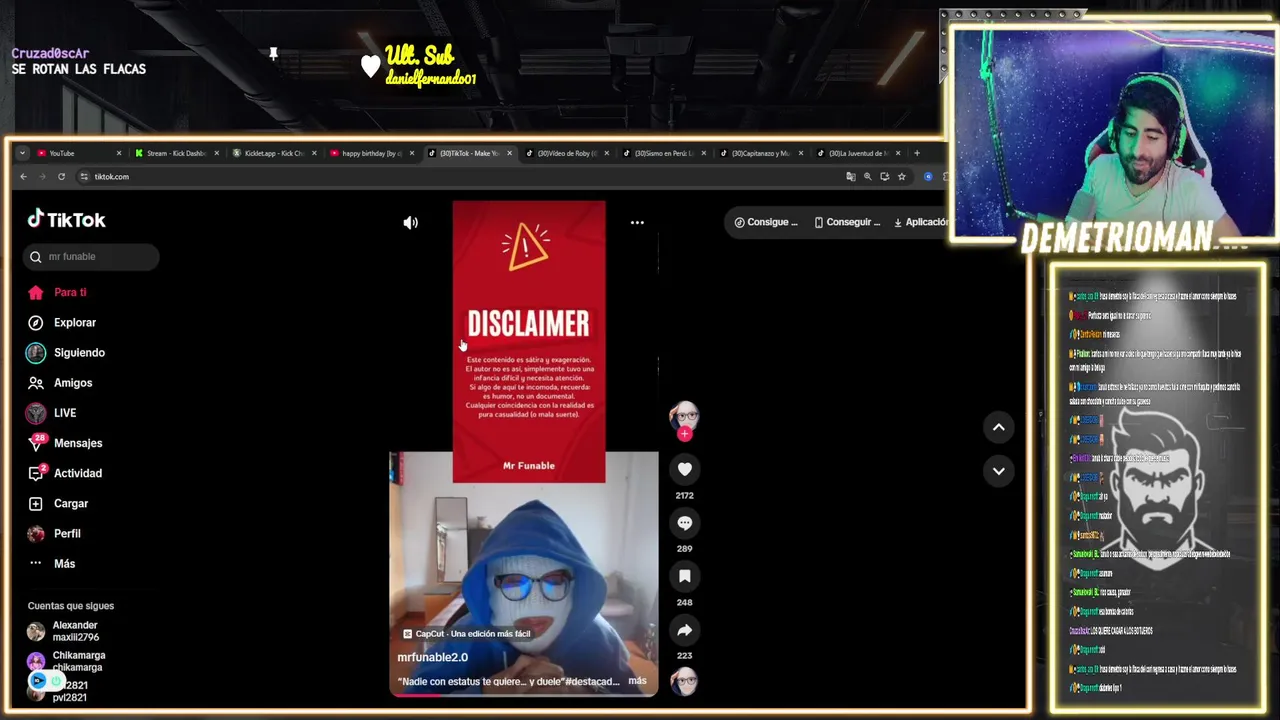Click the Aplicación download button
Screen dimensions: 1280x720
(921, 222)
